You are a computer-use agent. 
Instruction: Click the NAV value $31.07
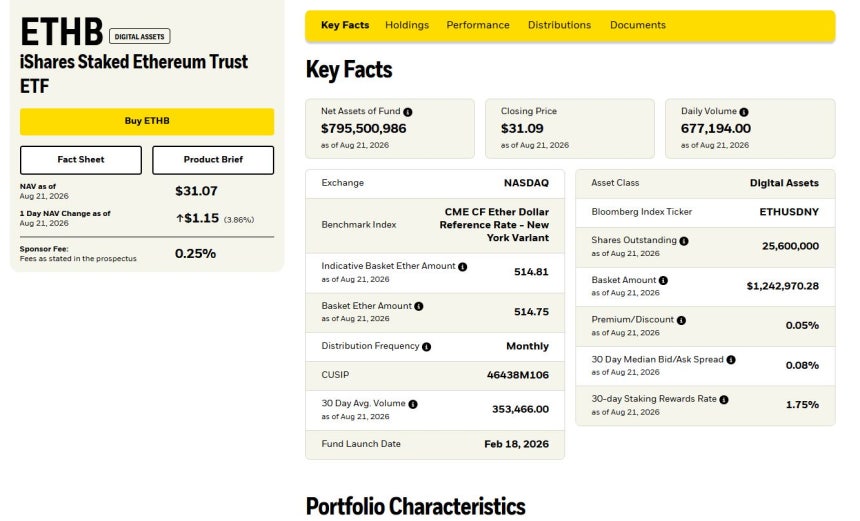point(196,191)
